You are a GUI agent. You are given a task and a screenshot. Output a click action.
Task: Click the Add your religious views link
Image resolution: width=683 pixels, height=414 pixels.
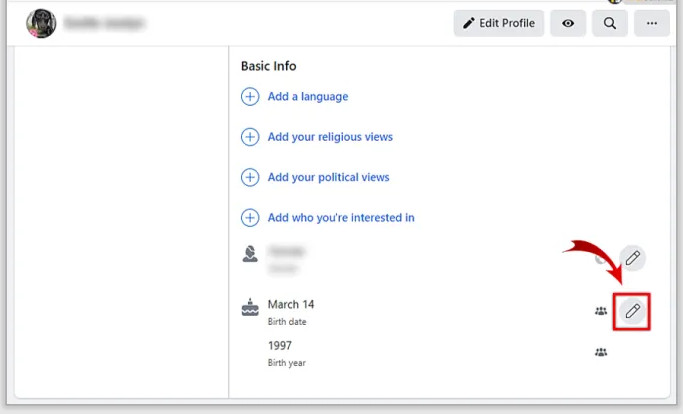coord(330,137)
